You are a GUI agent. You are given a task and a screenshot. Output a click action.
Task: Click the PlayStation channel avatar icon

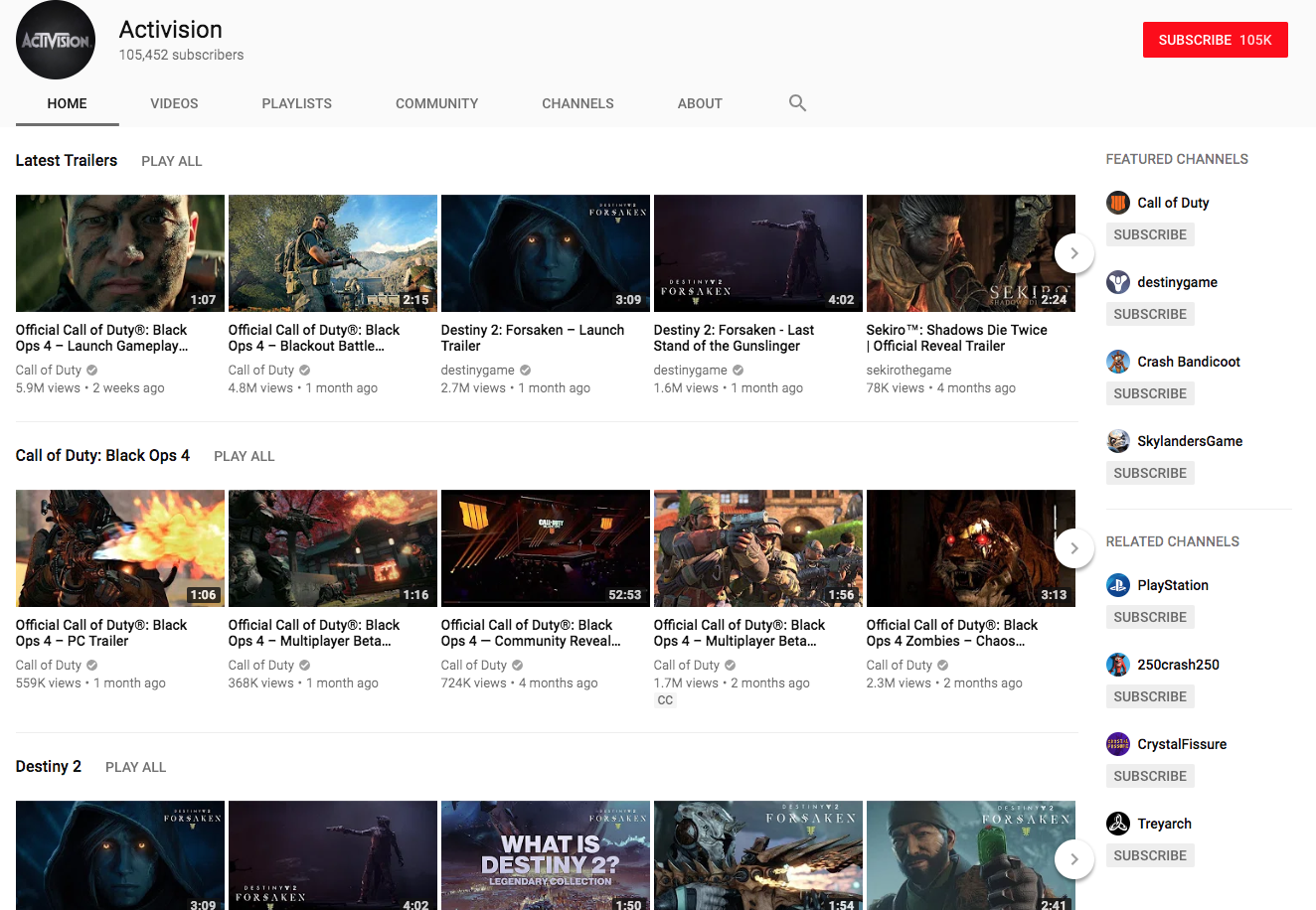(x=1118, y=585)
